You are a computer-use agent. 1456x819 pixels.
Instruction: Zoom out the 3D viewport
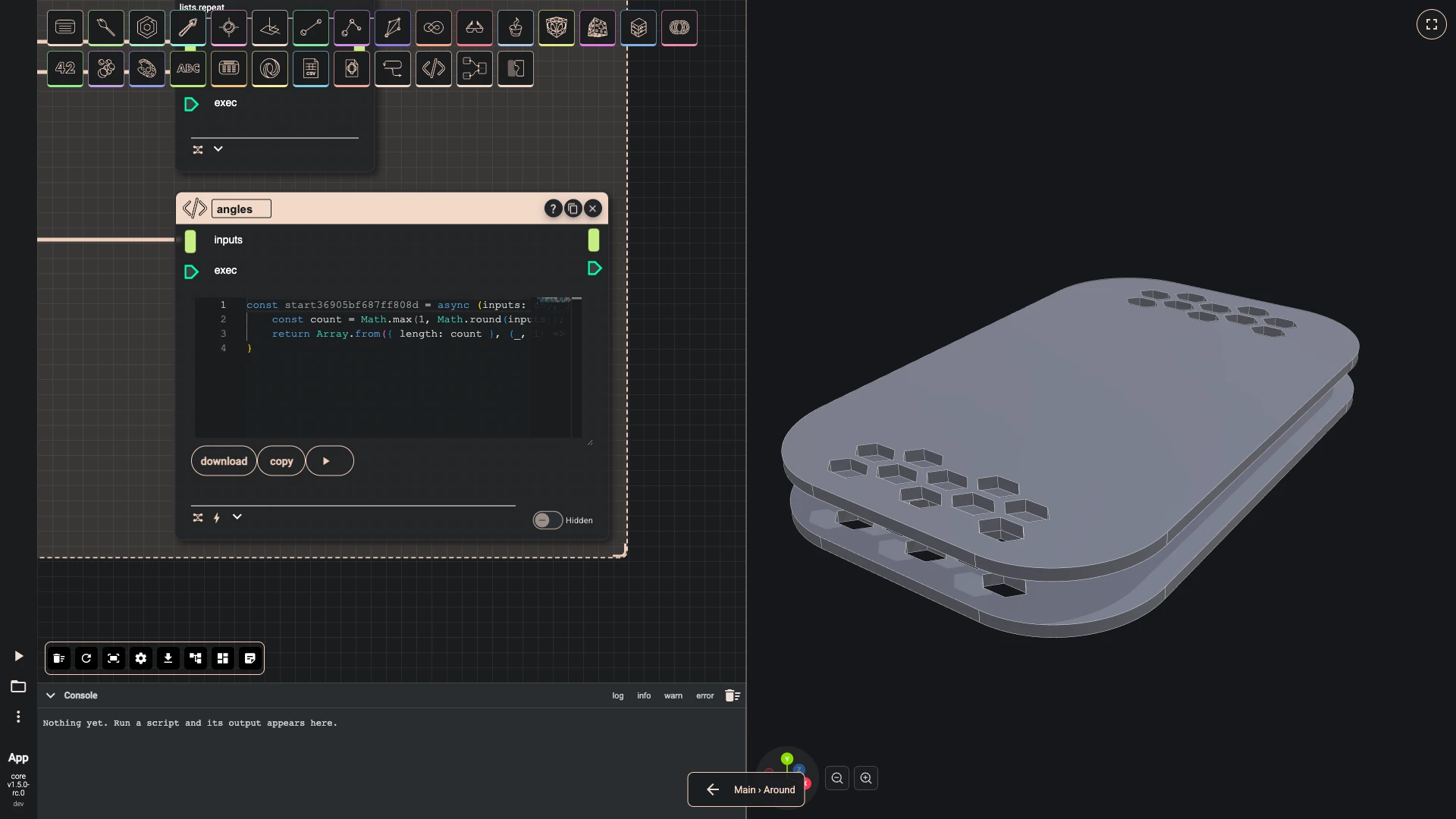click(x=837, y=778)
